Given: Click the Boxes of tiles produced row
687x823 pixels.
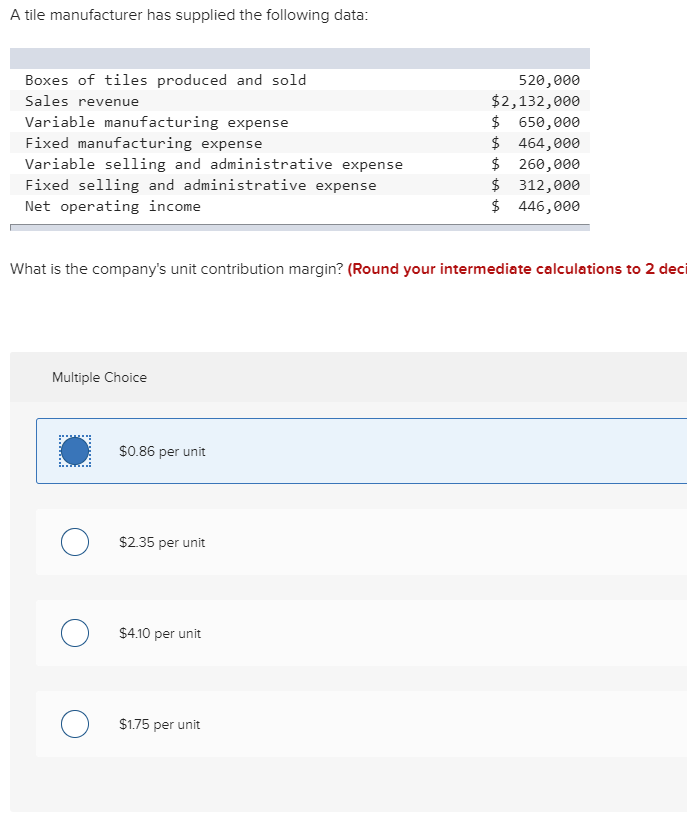Looking at the screenshot, I should click(x=300, y=80).
